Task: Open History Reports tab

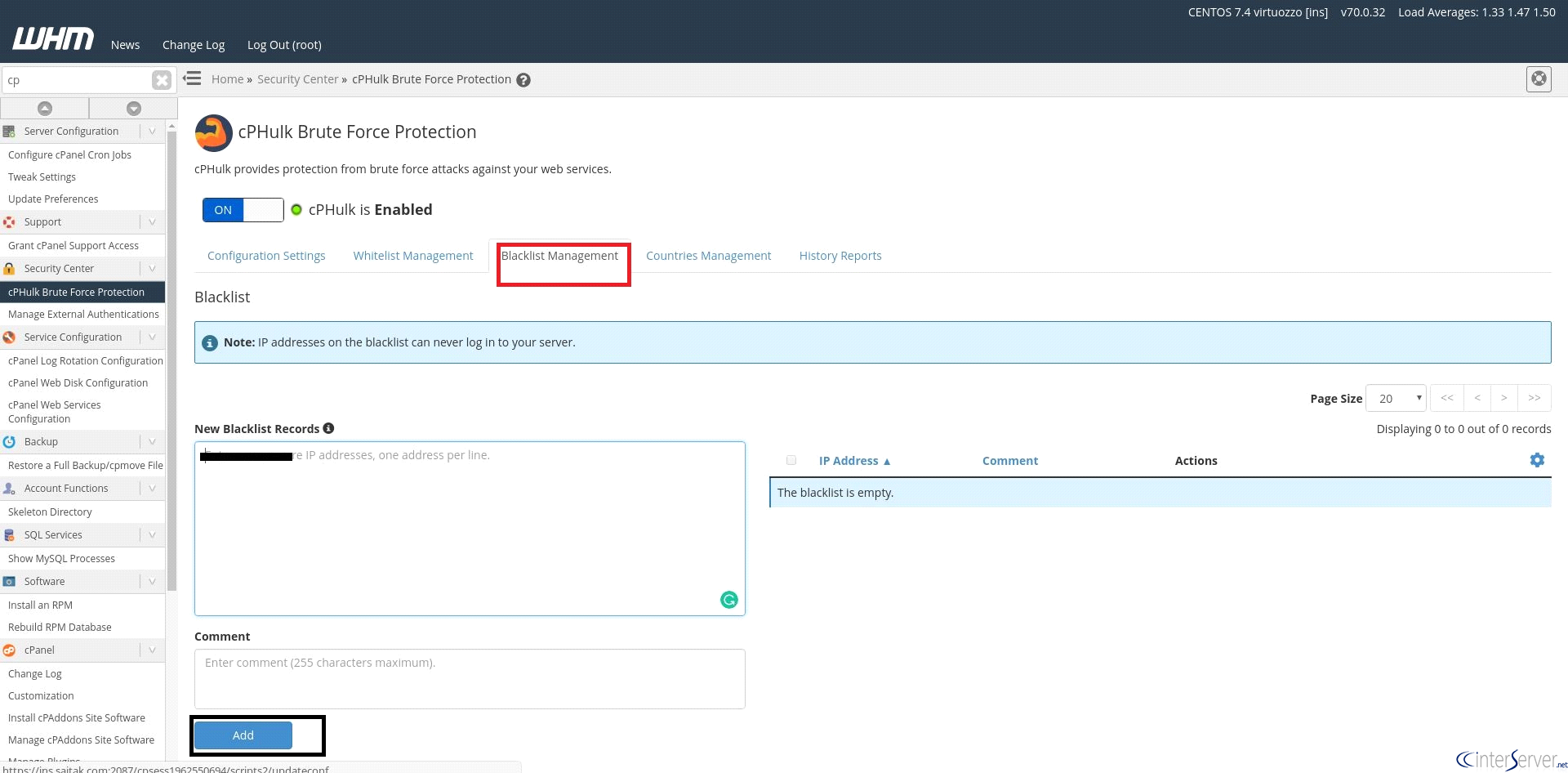Action: (x=840, y=256)
